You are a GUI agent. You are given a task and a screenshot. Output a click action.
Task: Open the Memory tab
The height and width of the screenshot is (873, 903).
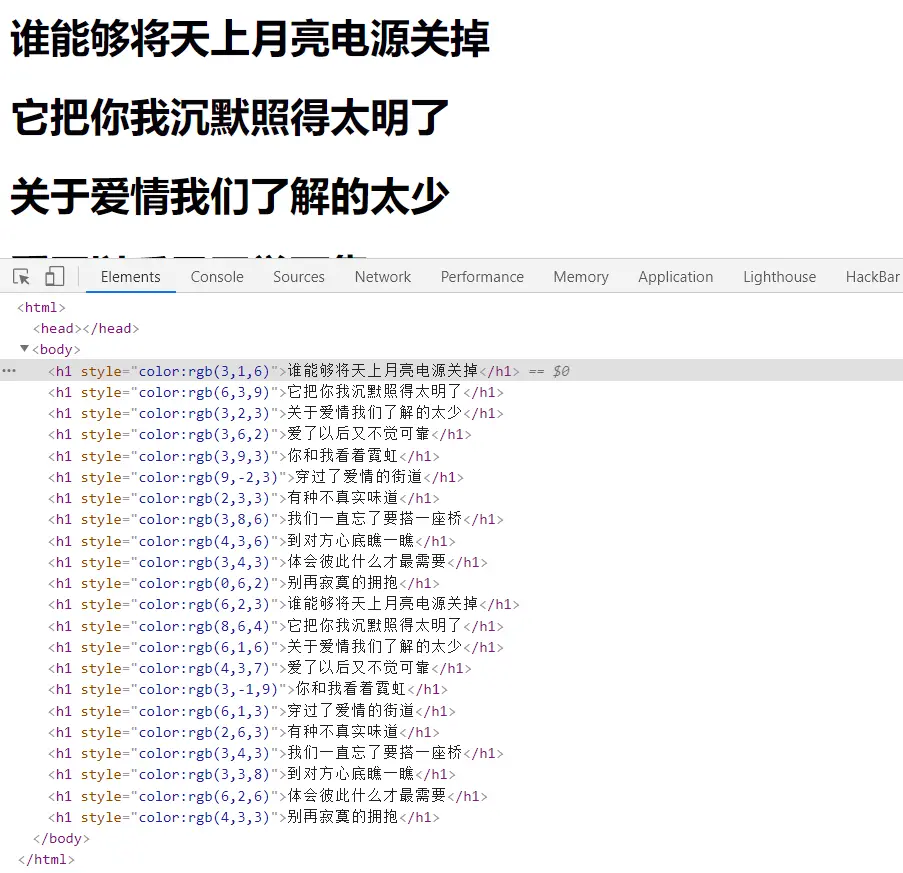(x=580, y=277)
